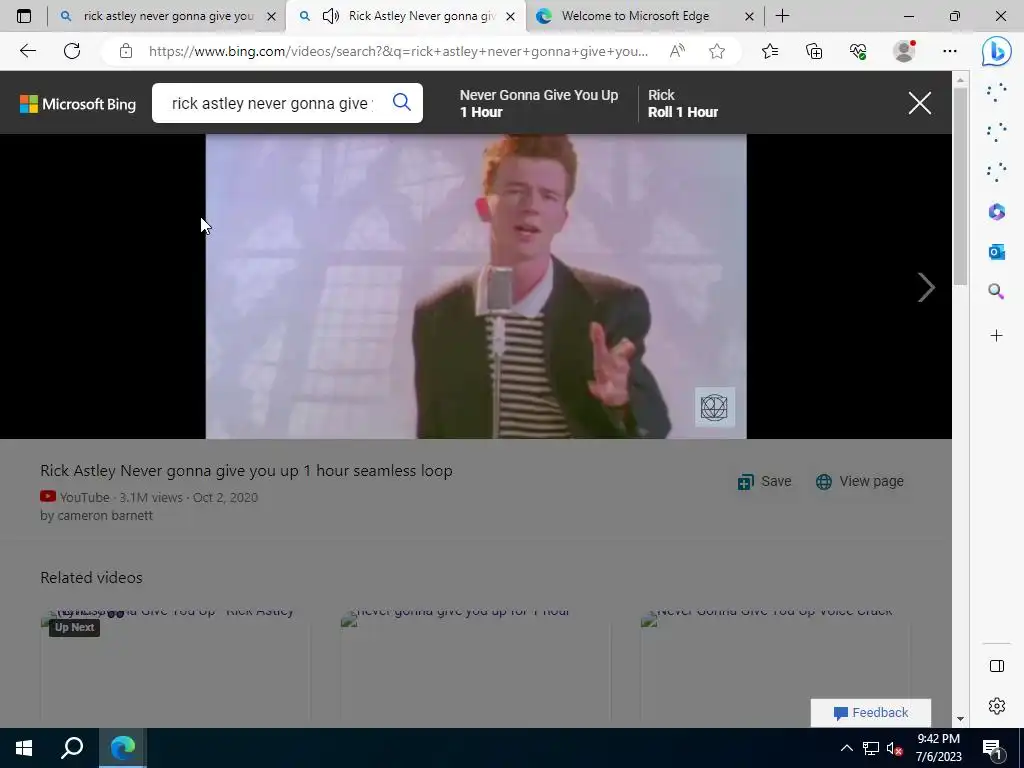Screen dimensions: 1024x768
Task: Open video title seamless loop link
Action: (246, 471)
